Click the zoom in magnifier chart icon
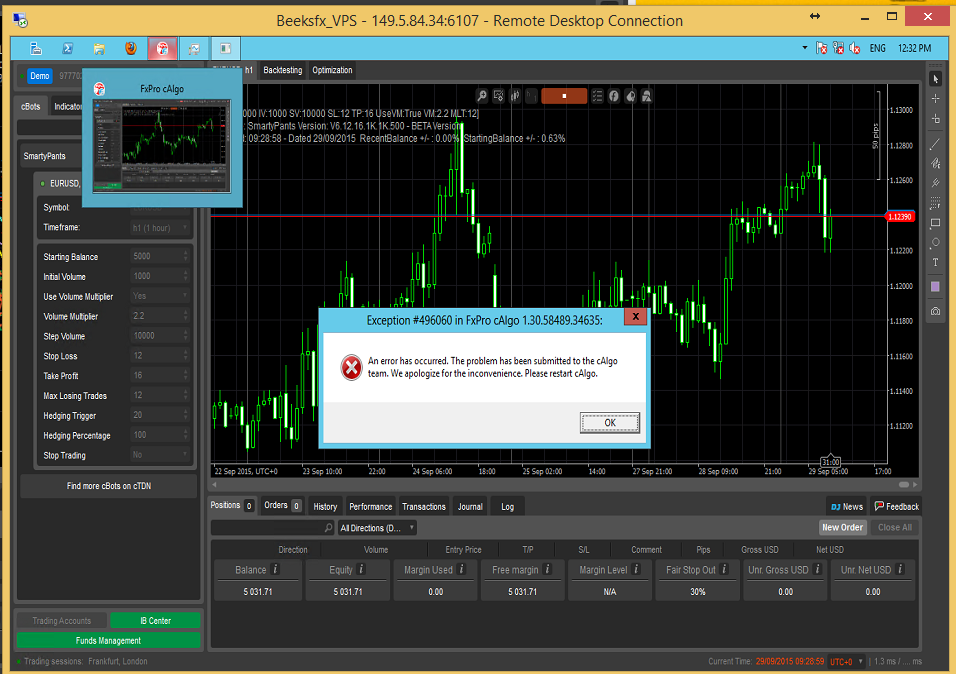The height and width of the screenshot is (674, 956). point(482,96)
